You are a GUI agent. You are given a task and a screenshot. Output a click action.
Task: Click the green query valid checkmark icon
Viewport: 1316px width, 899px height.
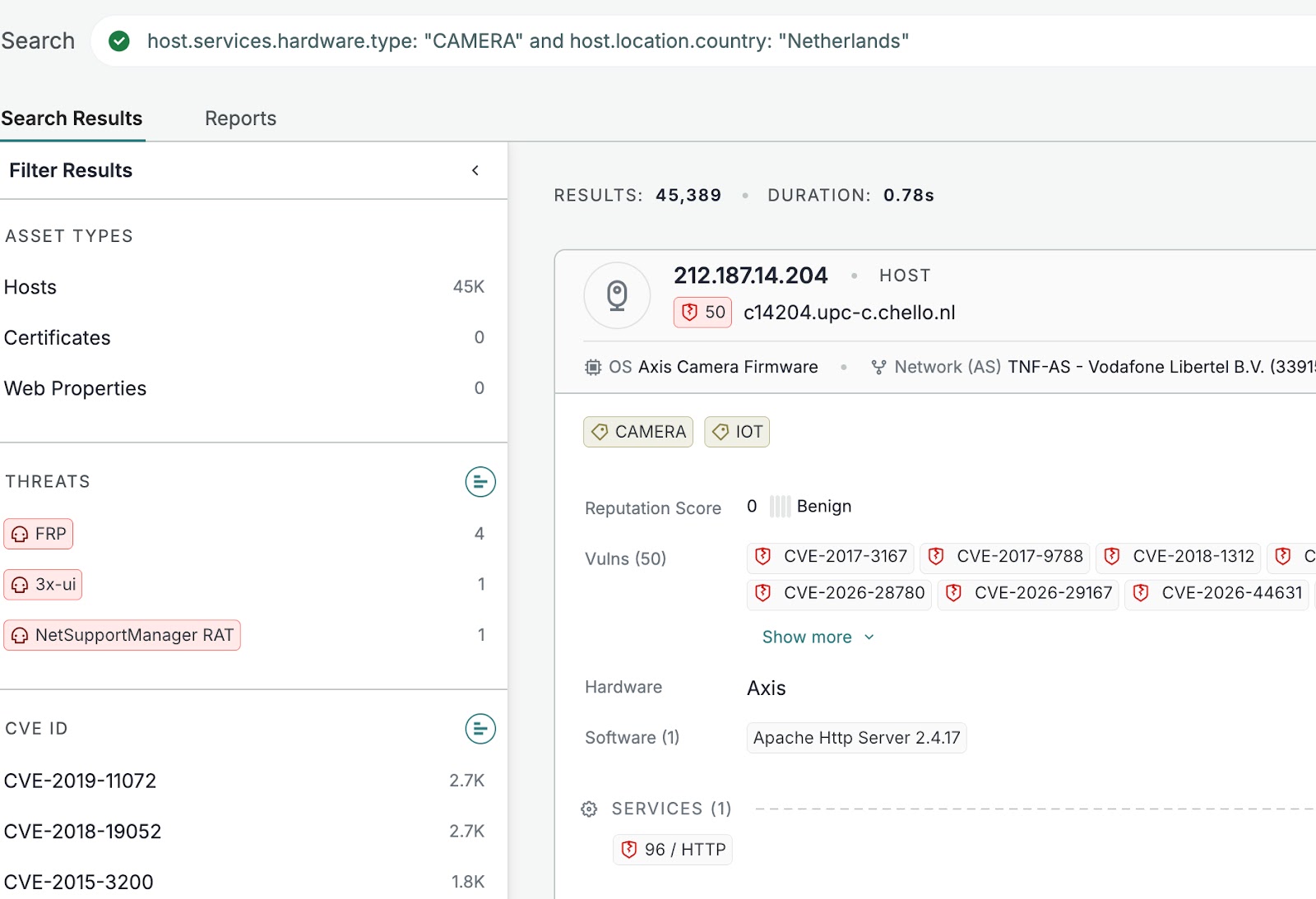click(119, 41)
